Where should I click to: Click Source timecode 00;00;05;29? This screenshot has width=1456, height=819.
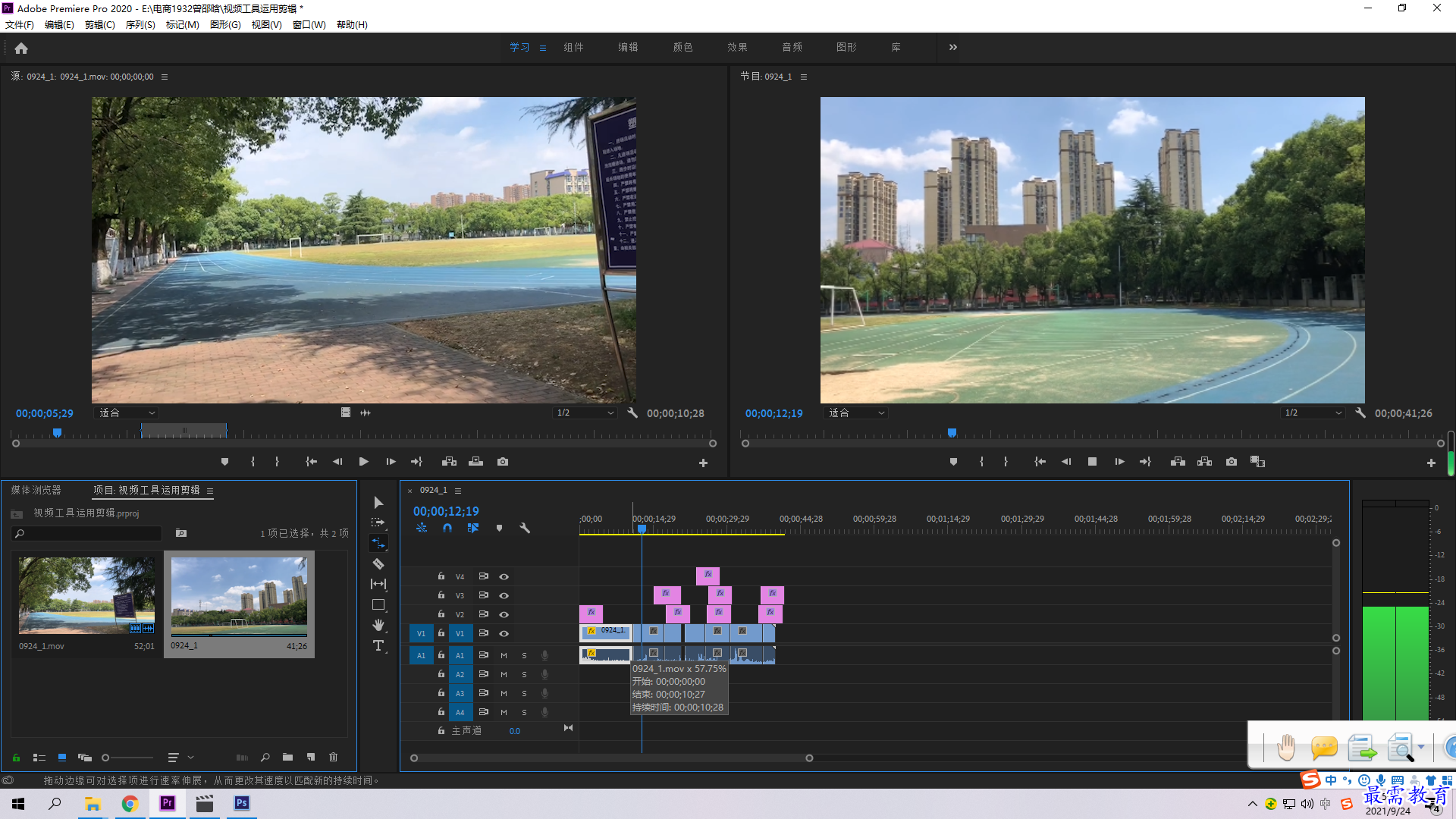(x=45, y=413)
